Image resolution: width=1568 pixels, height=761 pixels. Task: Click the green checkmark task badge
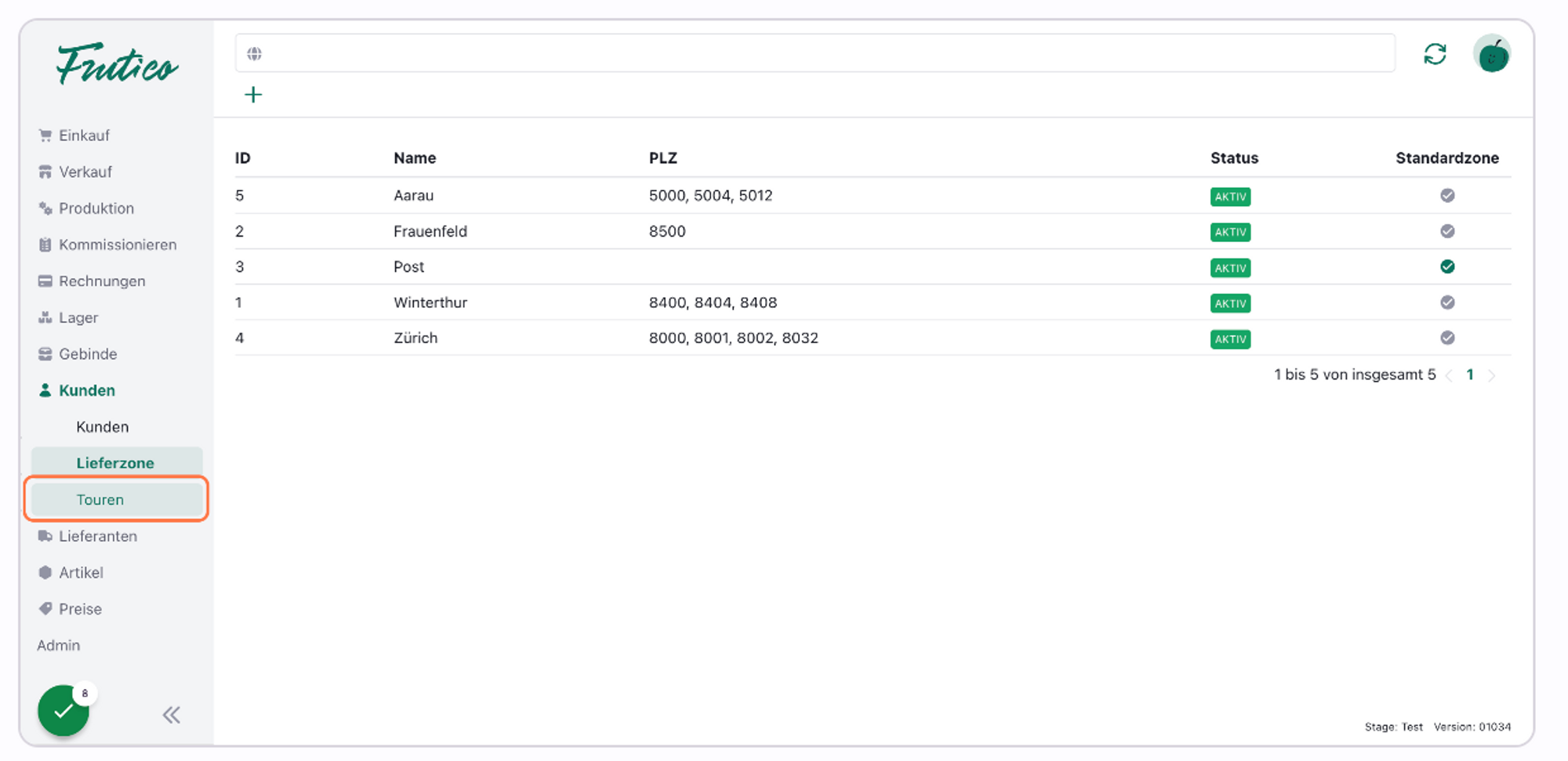(64, 711)
